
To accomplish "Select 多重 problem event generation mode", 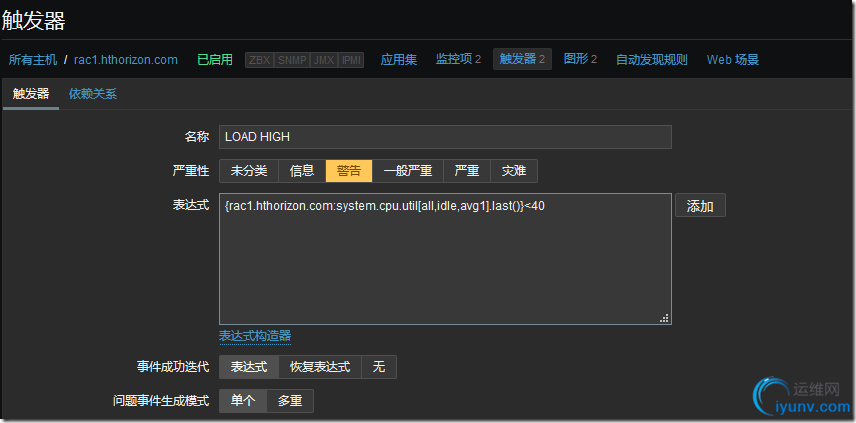I will (290, 401).
